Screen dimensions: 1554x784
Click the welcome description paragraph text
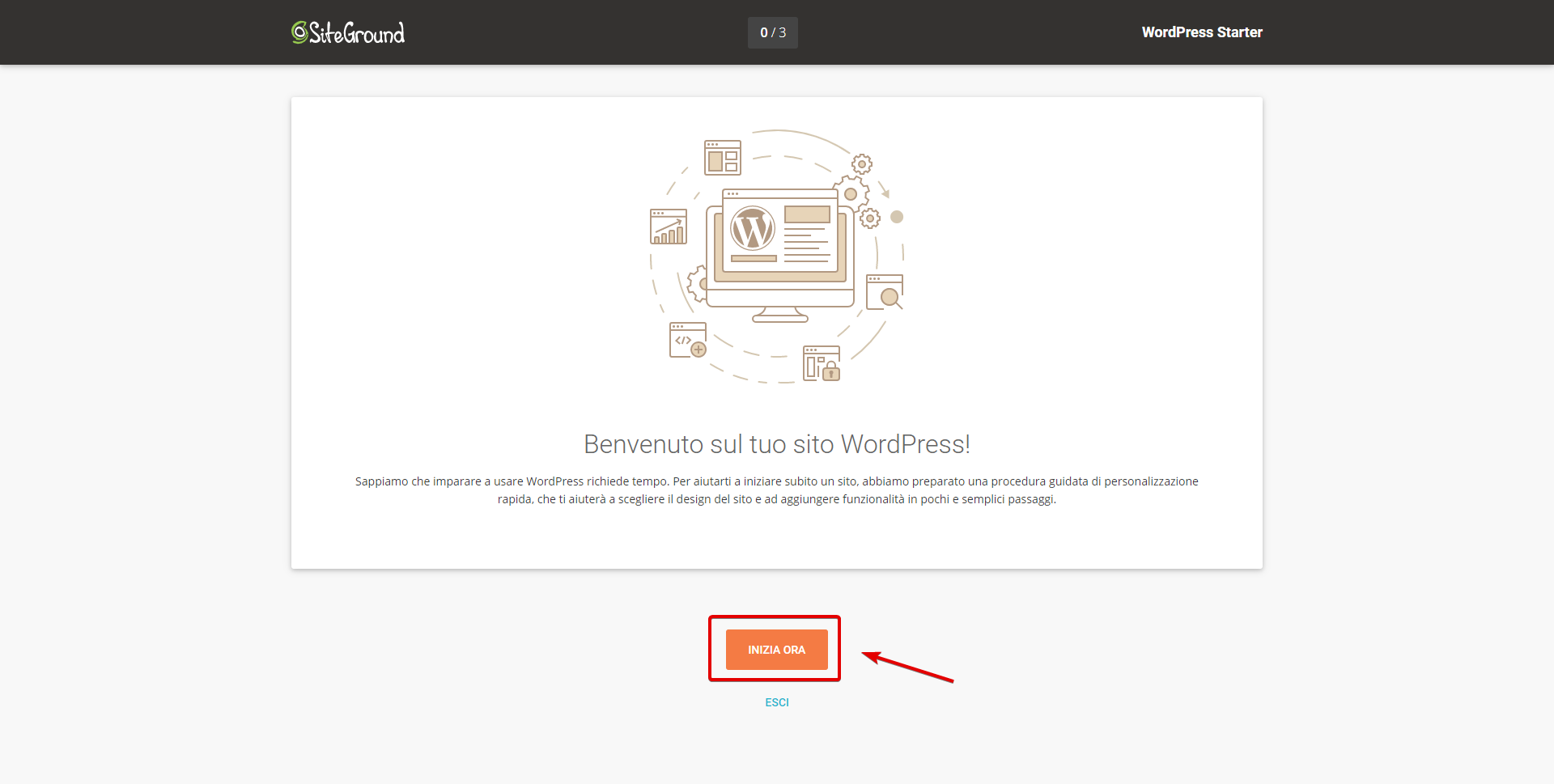tap(776, 490)
